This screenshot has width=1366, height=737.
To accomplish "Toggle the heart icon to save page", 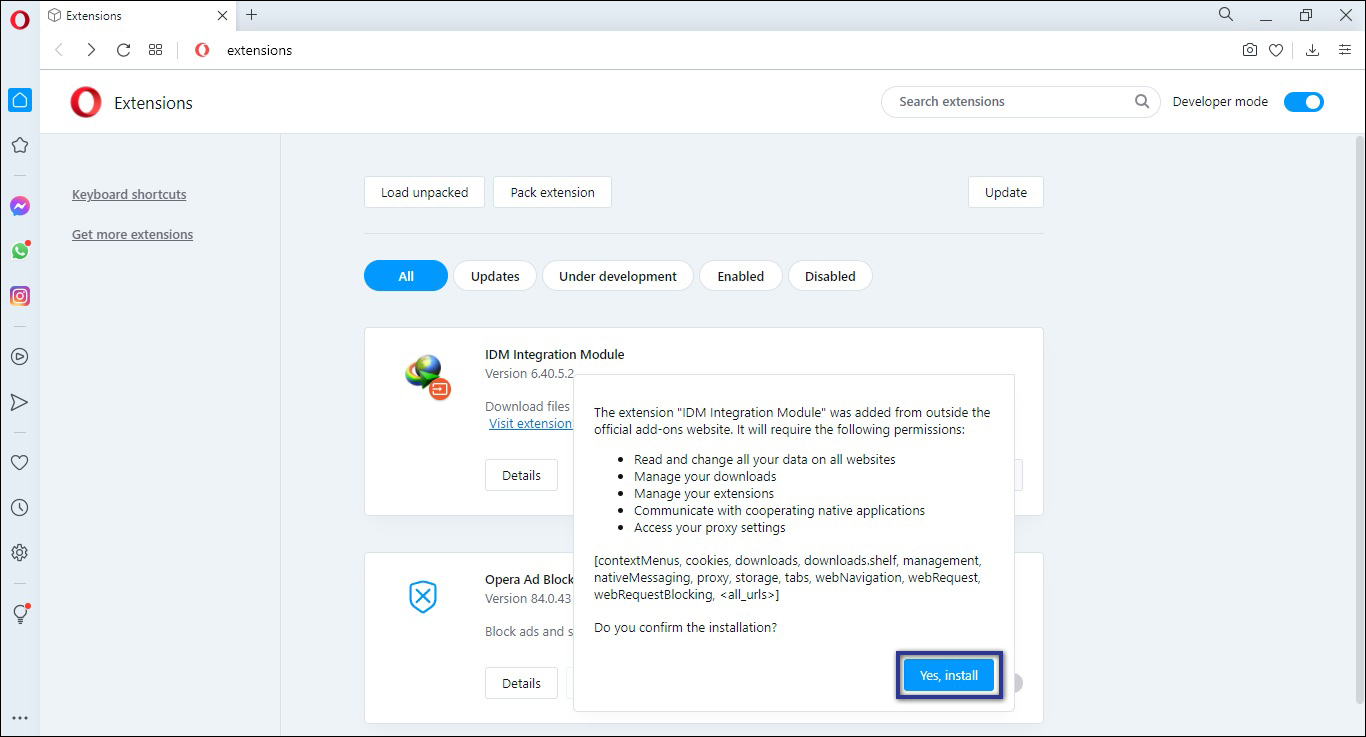I will [1276, 49].
